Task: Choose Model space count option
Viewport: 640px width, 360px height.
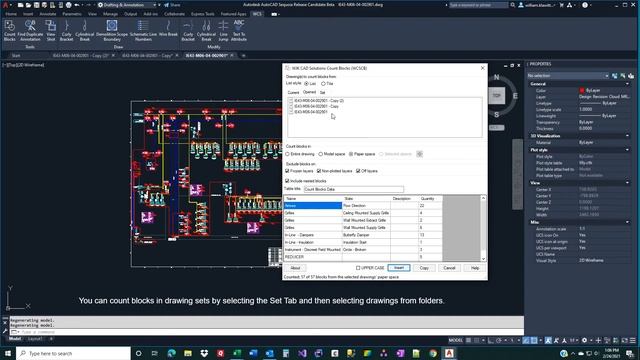Action: point(320,154)
